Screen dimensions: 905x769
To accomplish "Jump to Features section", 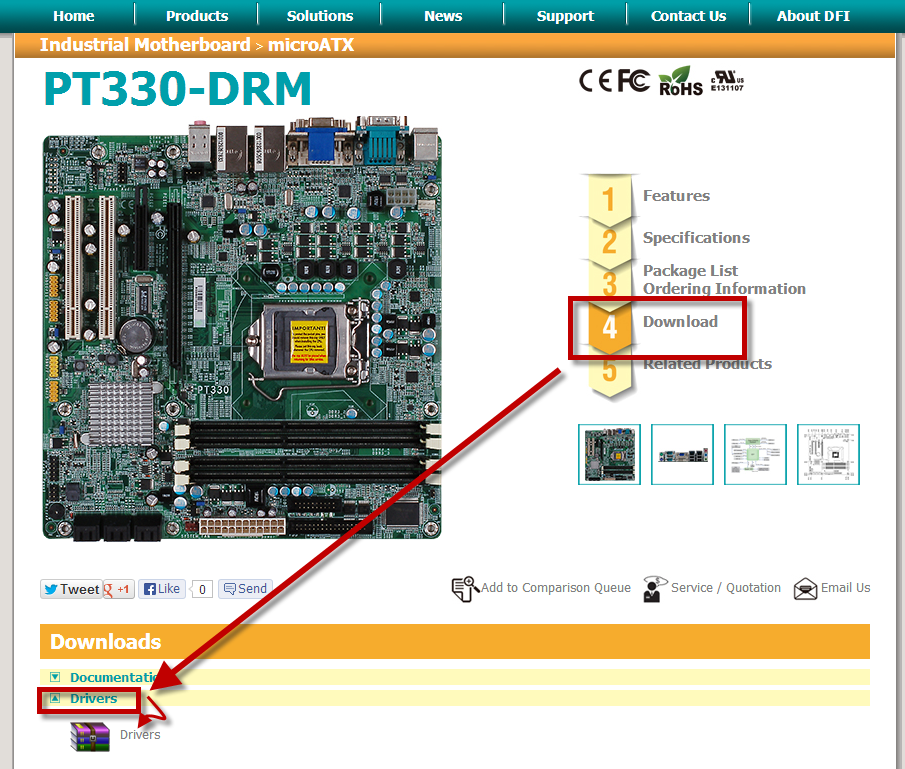I will tap(676, 196).
